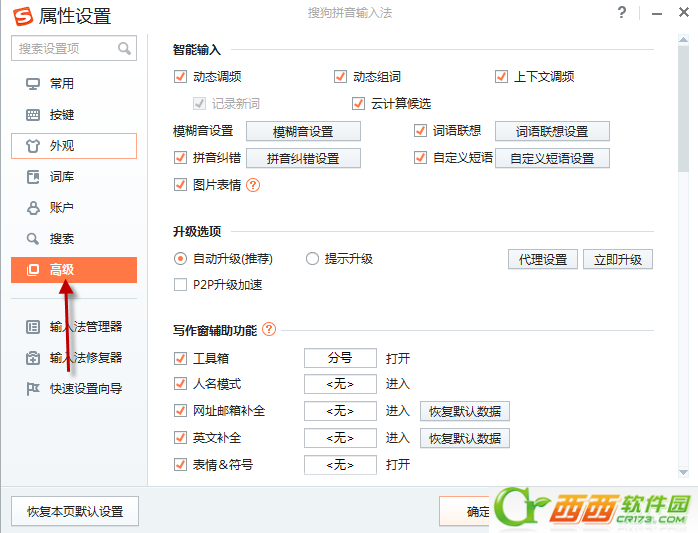Screen dimensions: 698x533
Task: Click the monitor icon beside 常用
Action: point(32,84)
